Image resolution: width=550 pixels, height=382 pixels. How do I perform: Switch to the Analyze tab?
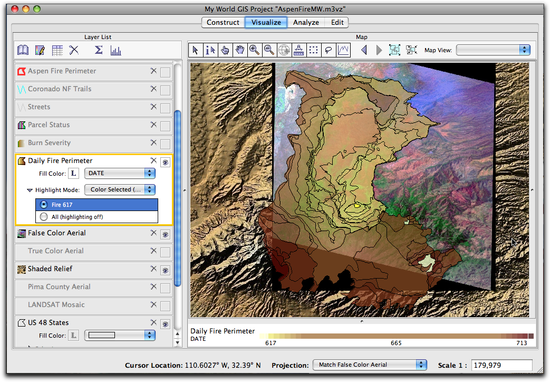pyautogui.click(x=306, y=22)
